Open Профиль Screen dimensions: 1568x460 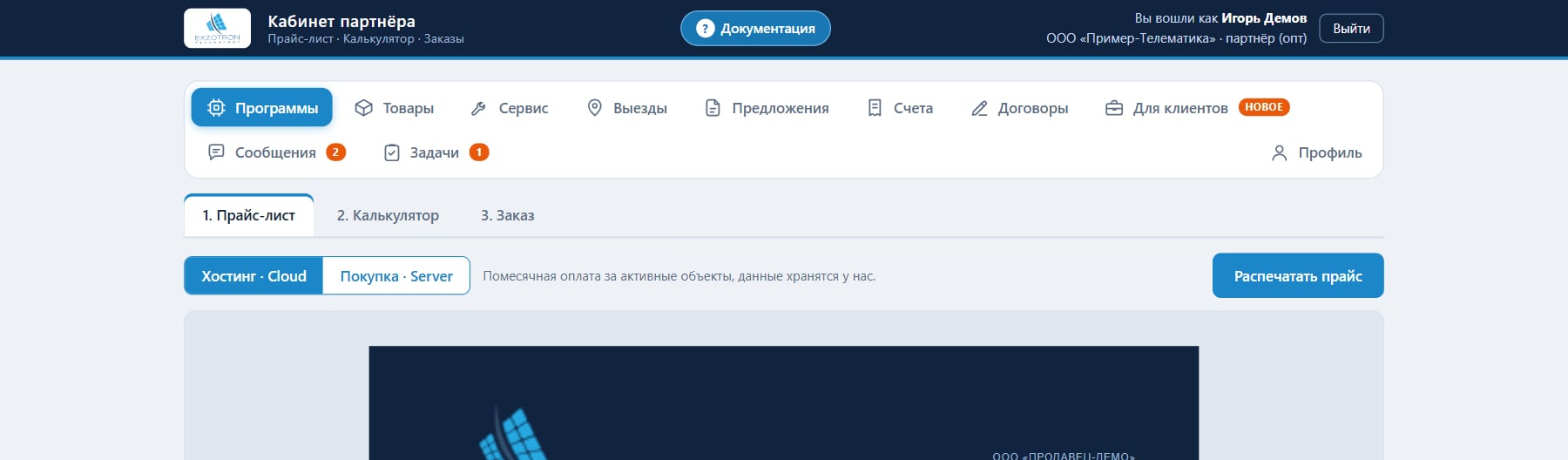pyautogui.click(x=1316, y=153)
